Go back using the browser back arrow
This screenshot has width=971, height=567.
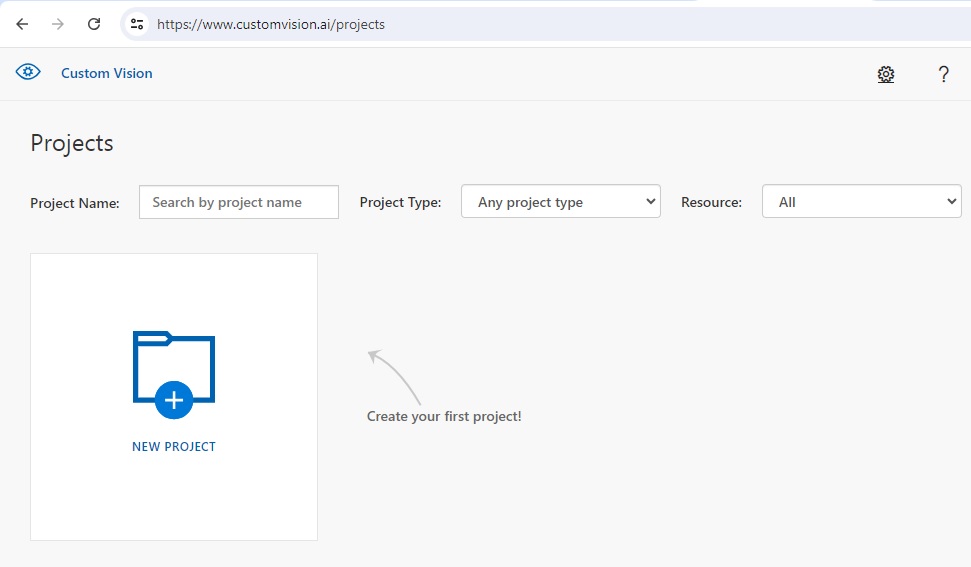pyautogui.click(x=22, y=24)
